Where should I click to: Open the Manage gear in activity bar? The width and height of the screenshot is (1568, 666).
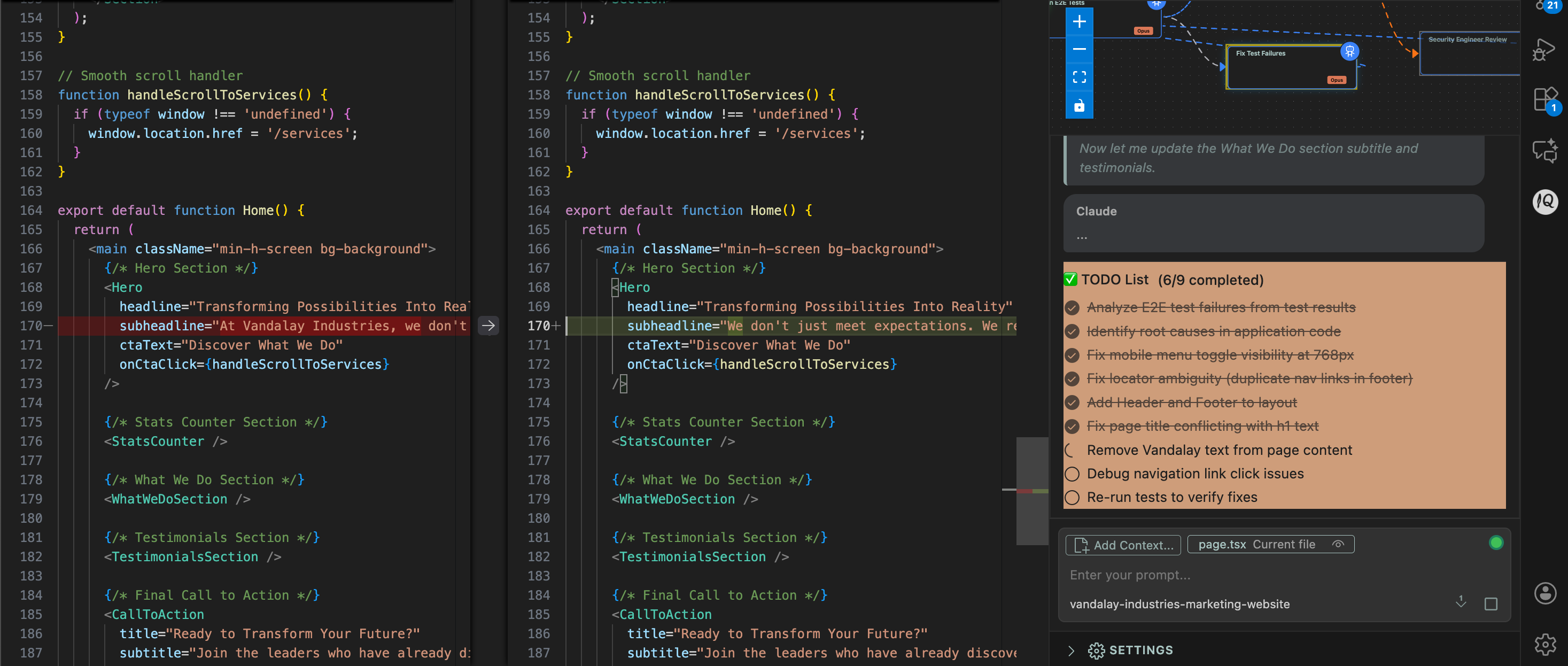(1544, 644)
